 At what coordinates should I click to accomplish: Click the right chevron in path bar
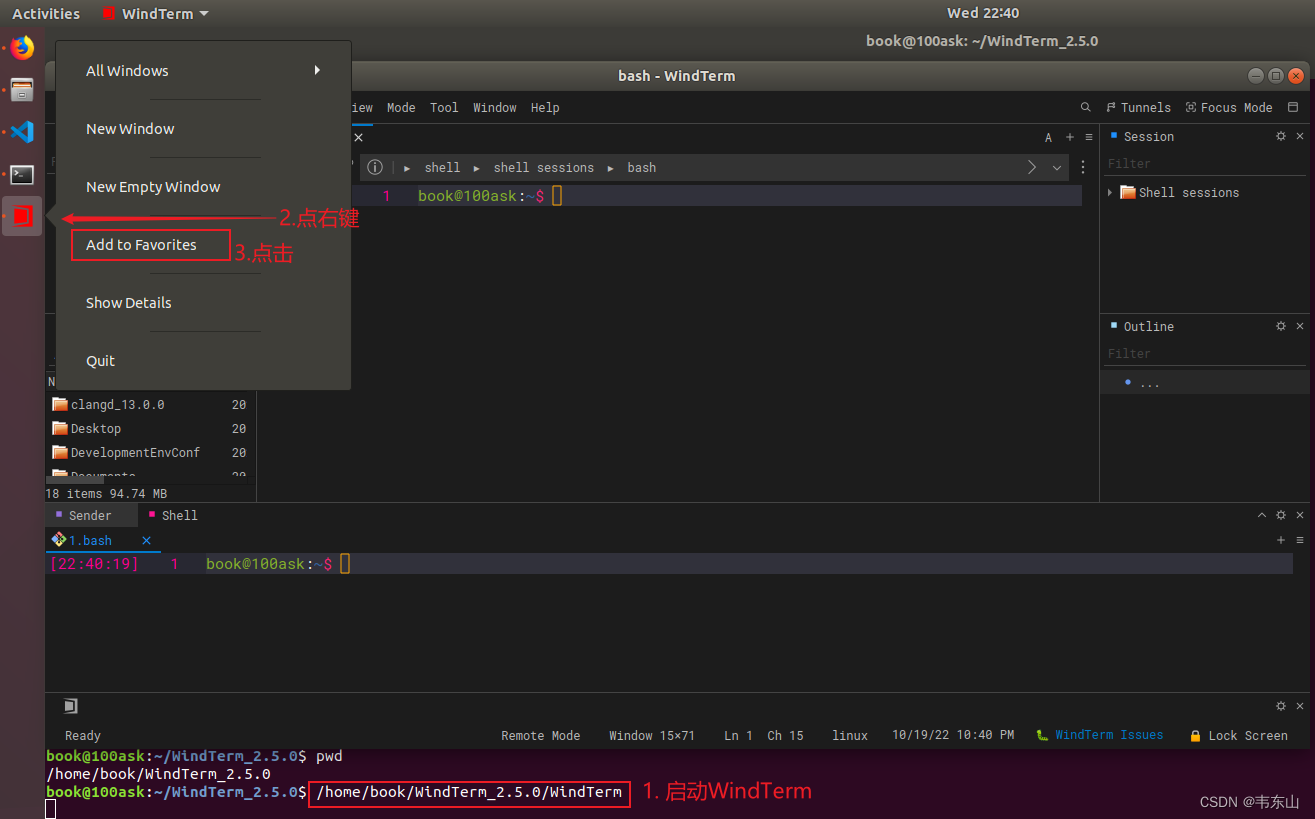click(1032, 167)
